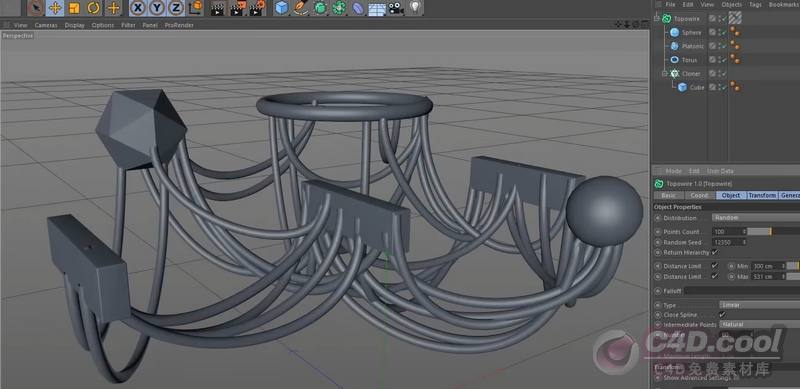Click Render View clapperboard icon
800x389 pixels.
218,8
